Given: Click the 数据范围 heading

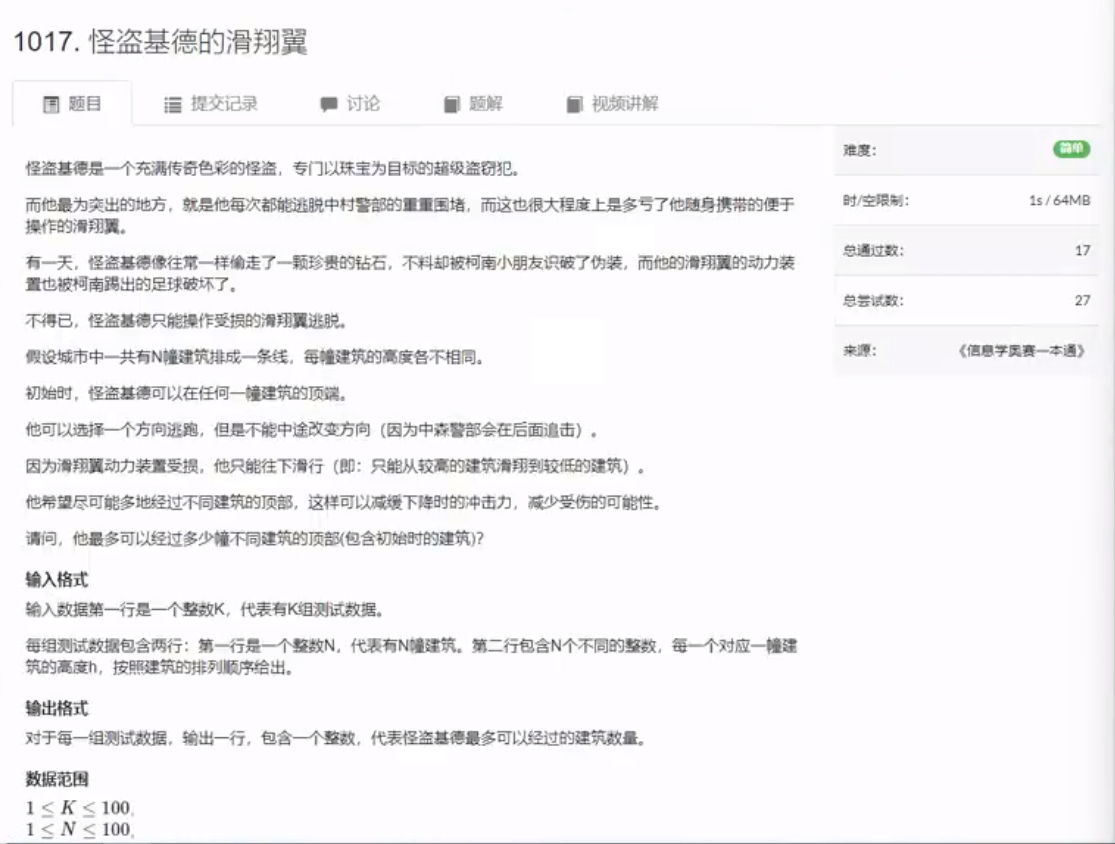Looking at the screenshot, I should tap(57, 779).
